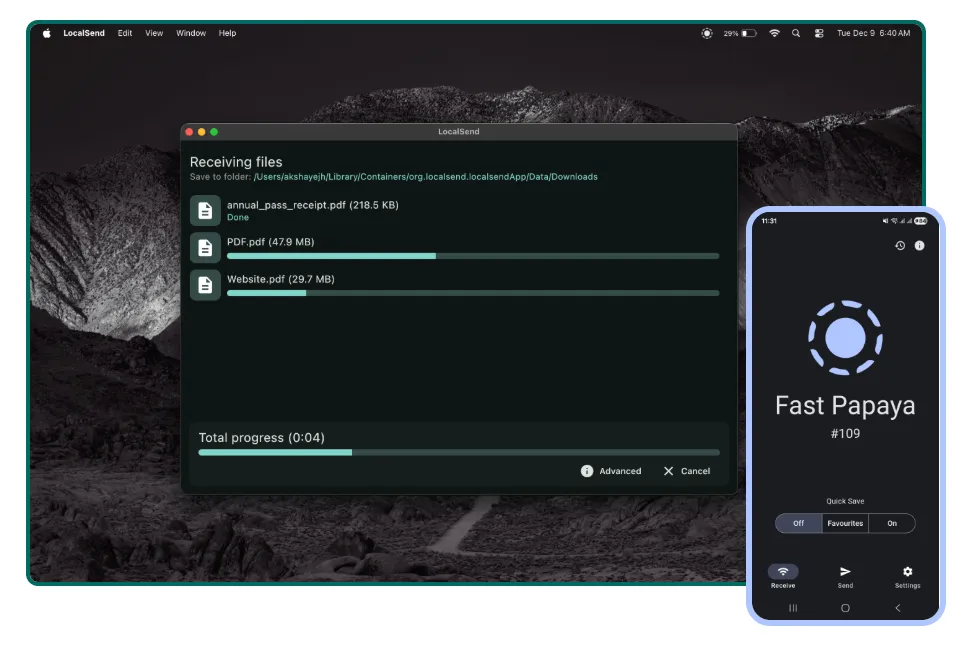Tap the Fast Papaya device name
Screen dimensions: 974x651
coord(845,406)
